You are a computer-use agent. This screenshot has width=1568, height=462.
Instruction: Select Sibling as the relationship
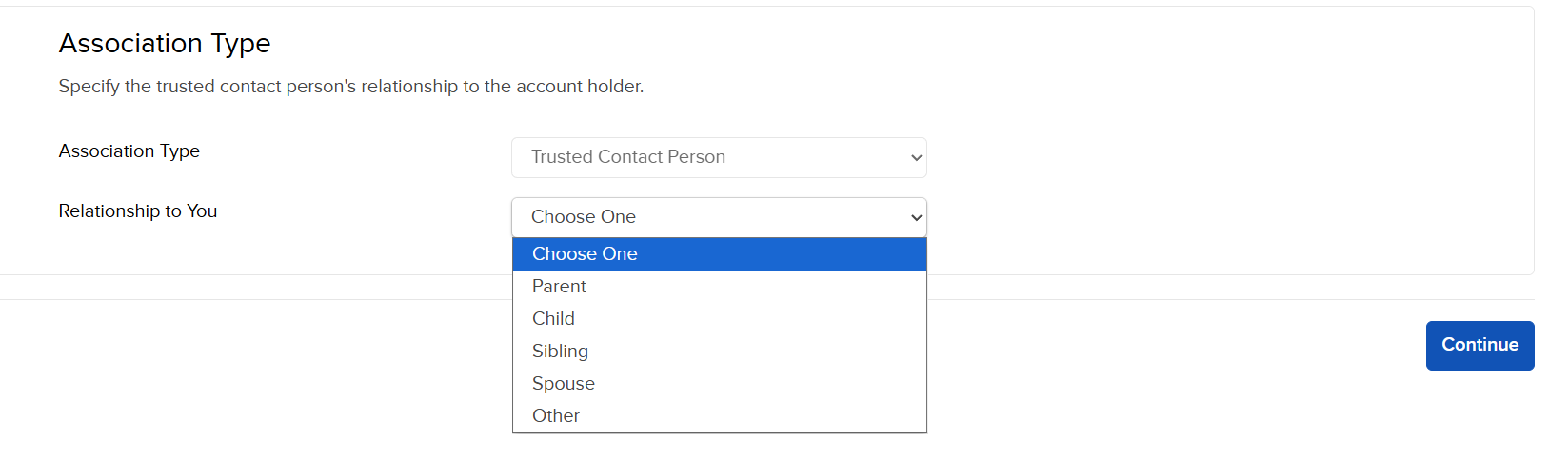click(x=719, y=352)
